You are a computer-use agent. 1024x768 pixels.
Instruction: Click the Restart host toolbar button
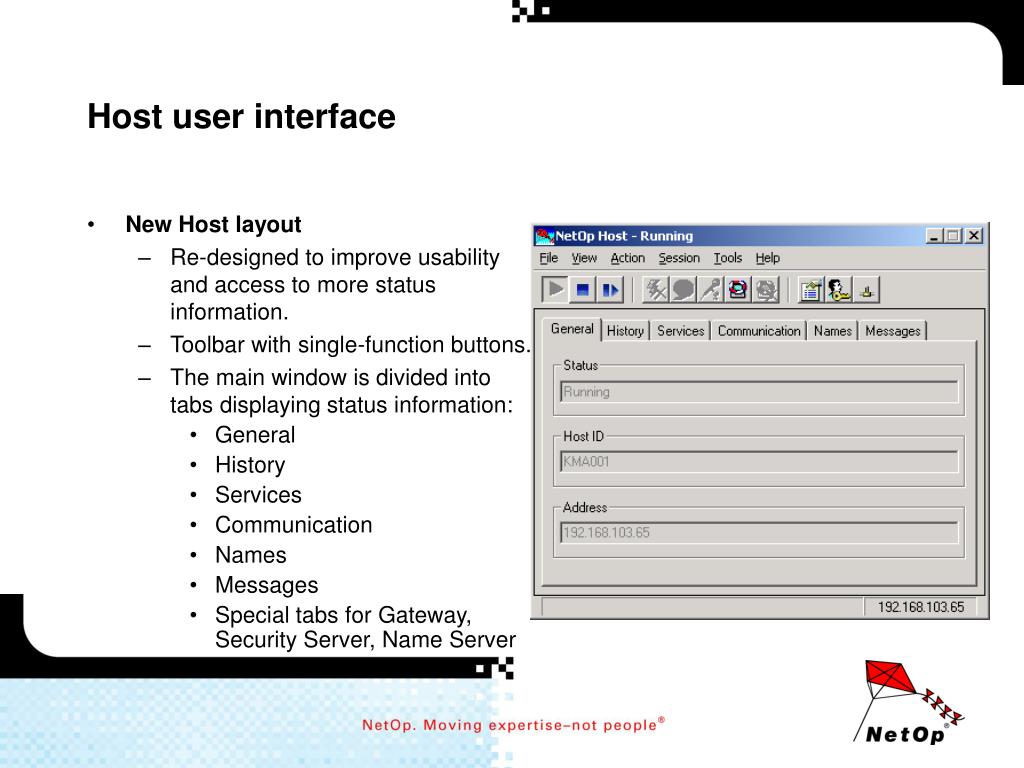(x=610, y=289)
